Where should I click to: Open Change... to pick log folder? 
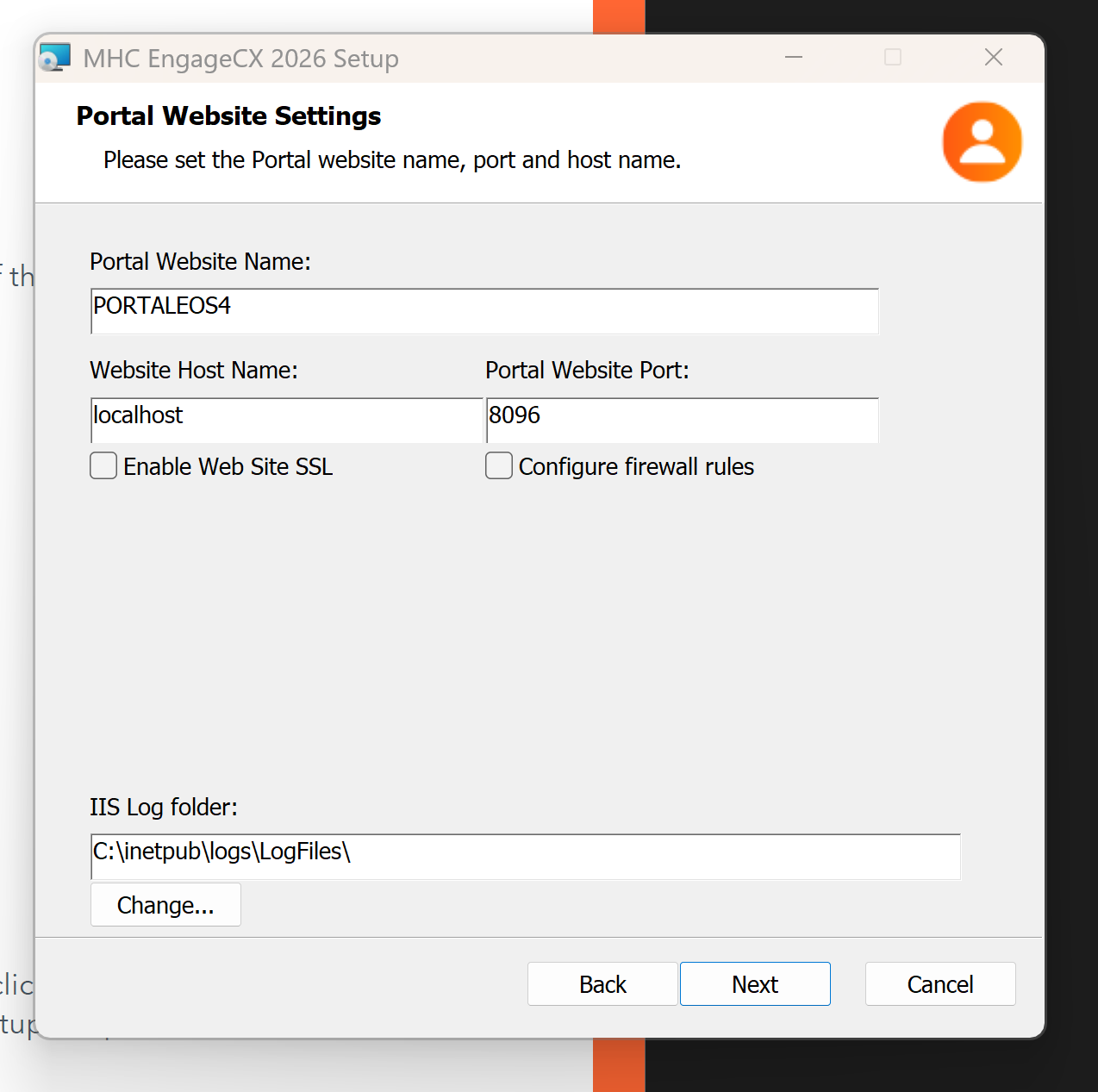coord(165,905)
